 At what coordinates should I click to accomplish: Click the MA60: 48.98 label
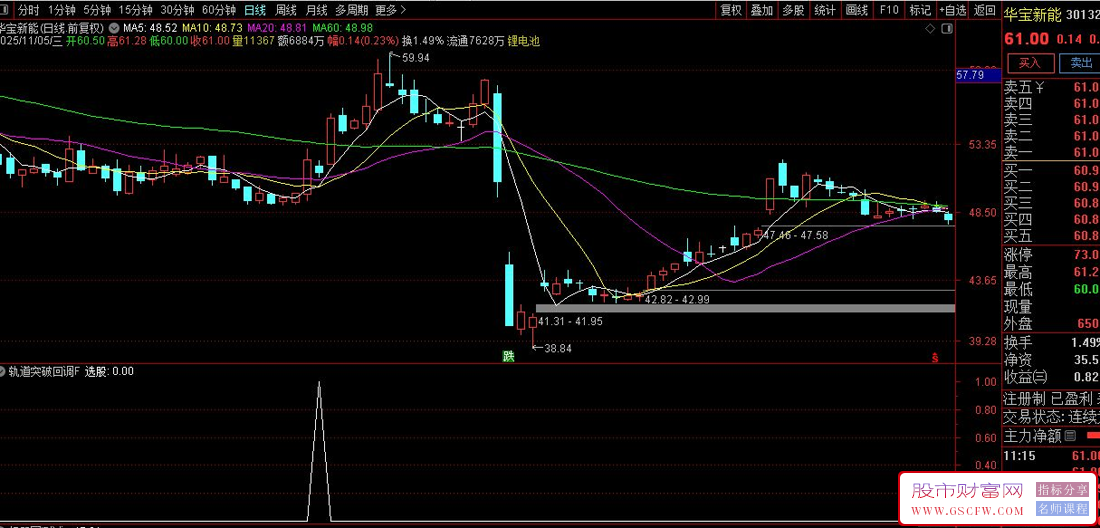click(x=343, y=28)
